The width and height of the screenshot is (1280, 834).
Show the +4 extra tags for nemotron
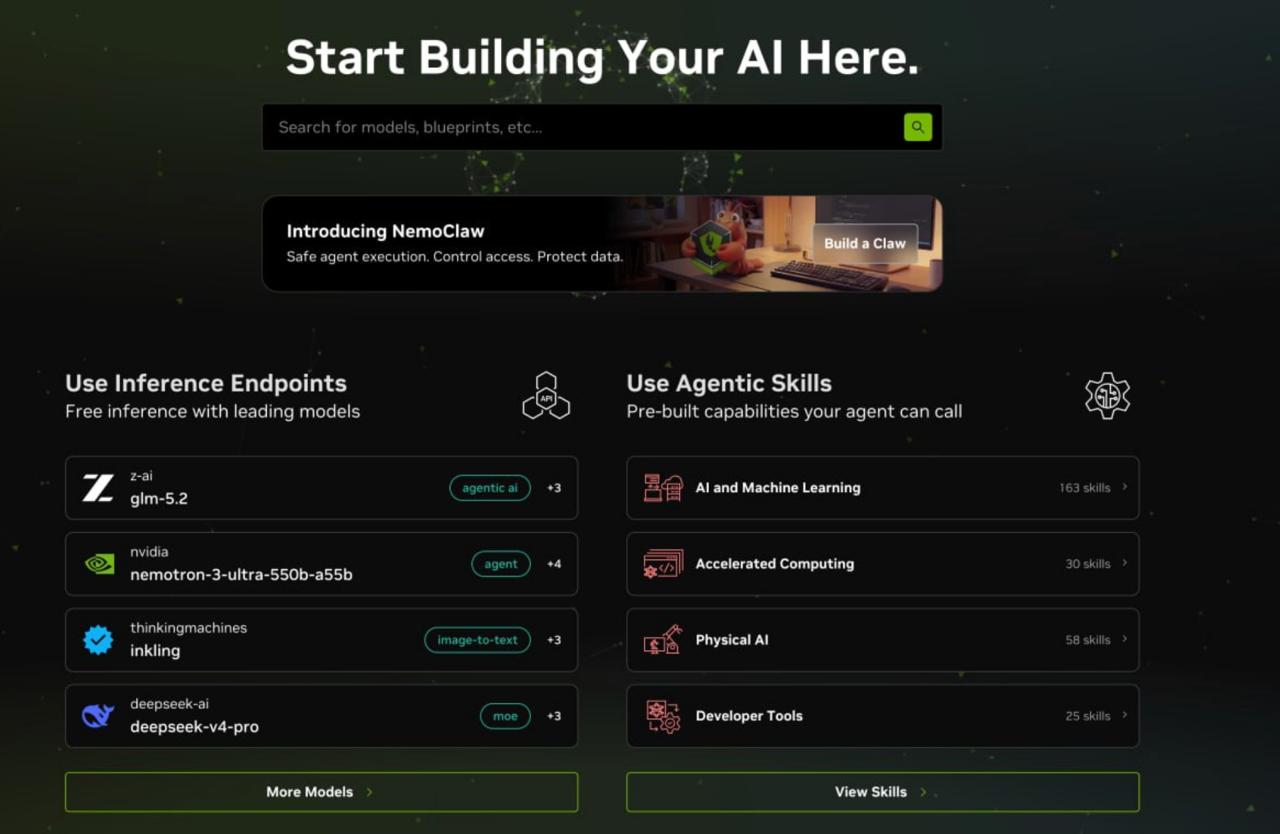coord(554,564)
